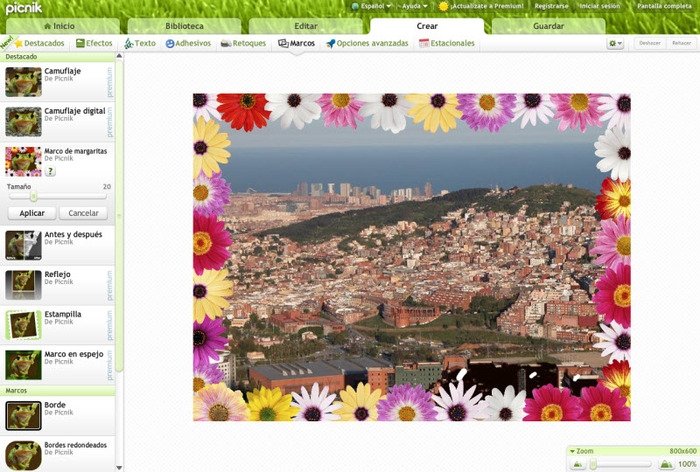Screen dimensions: 700x472
Task: Select the Marcos section
Action: (x=296, y=43)
